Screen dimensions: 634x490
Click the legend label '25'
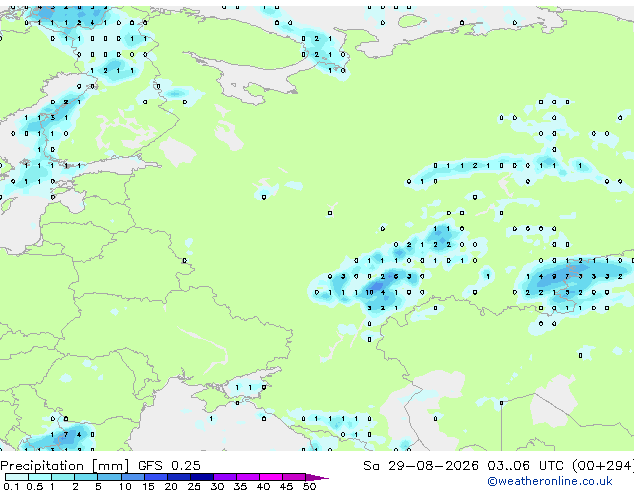(x=194, y=486)
